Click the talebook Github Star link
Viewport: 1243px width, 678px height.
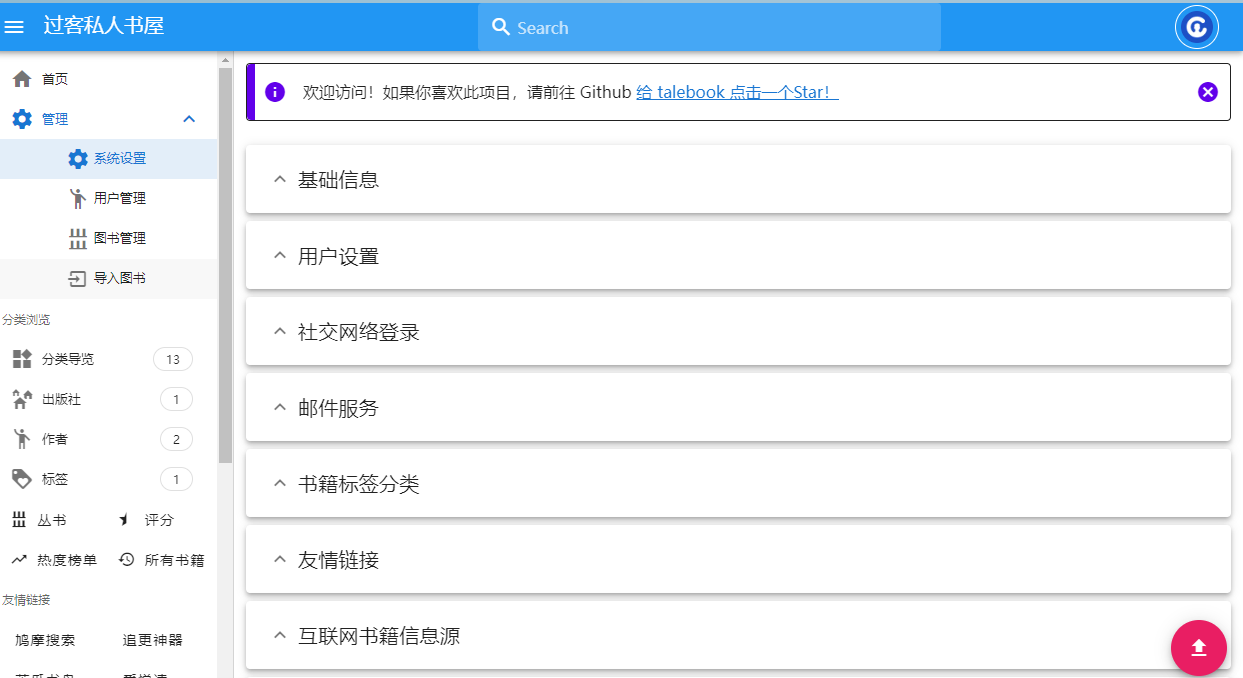736,92
